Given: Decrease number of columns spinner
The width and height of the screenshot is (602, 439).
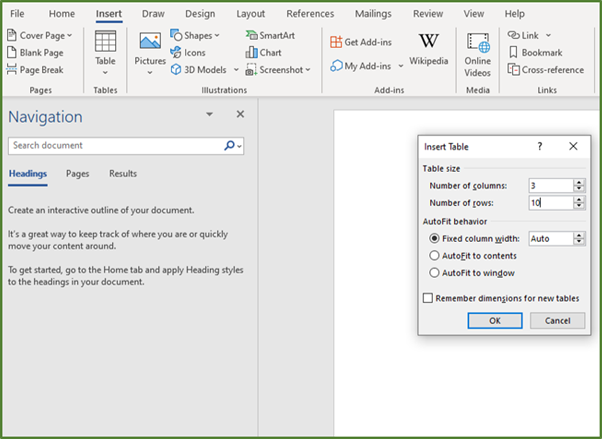Looking at the screenshot, I should click(579, 189).
